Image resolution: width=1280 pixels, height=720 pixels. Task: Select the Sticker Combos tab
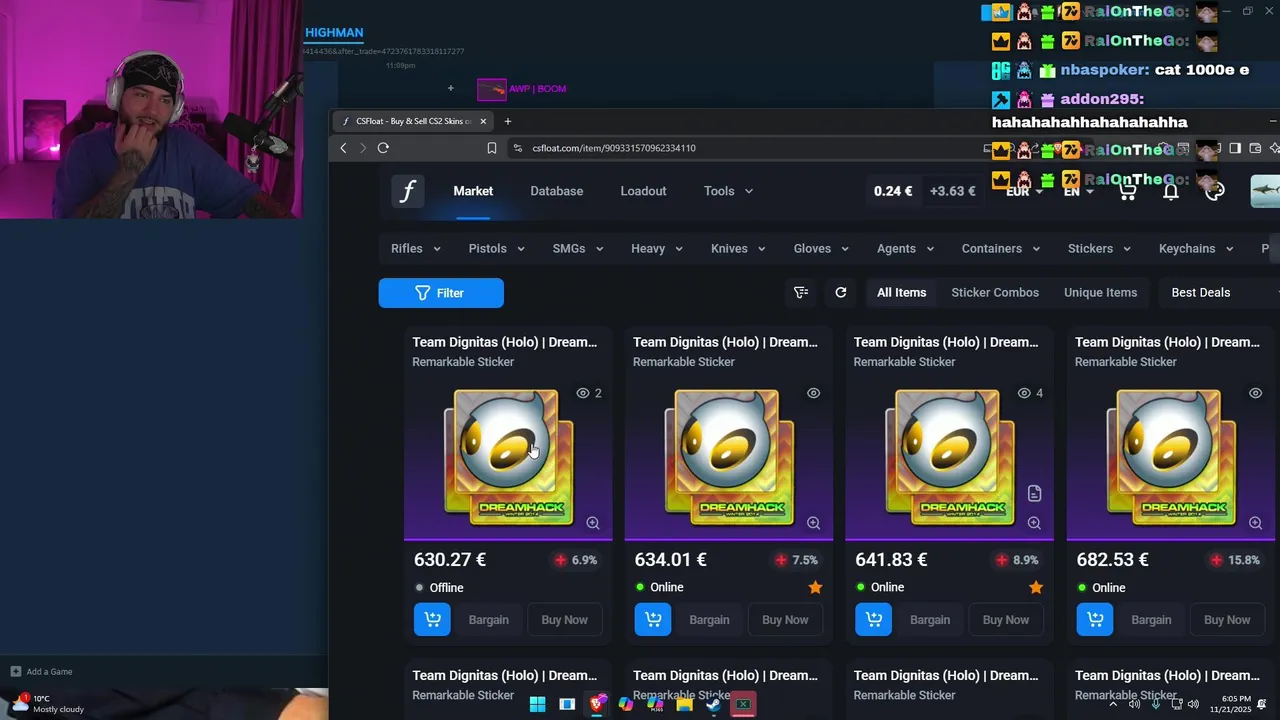point(995,292)
